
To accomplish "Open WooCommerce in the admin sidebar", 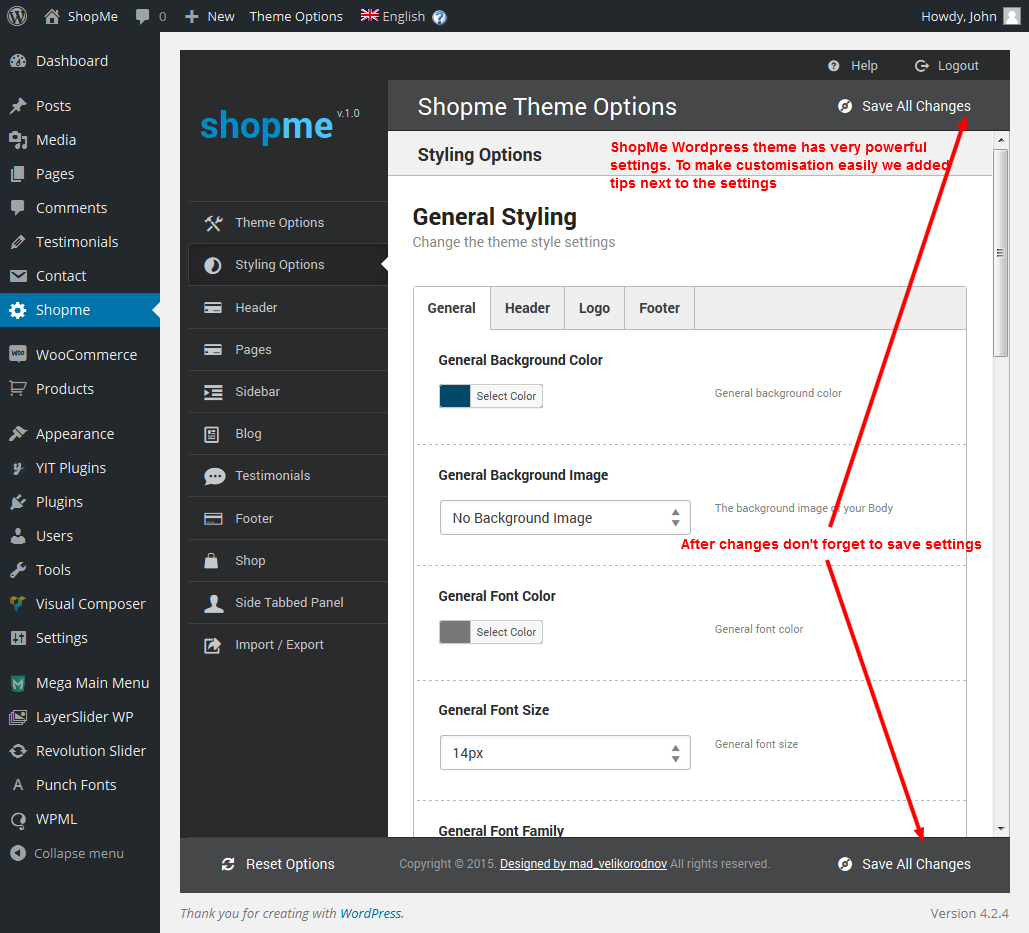I will click(86, 355).
